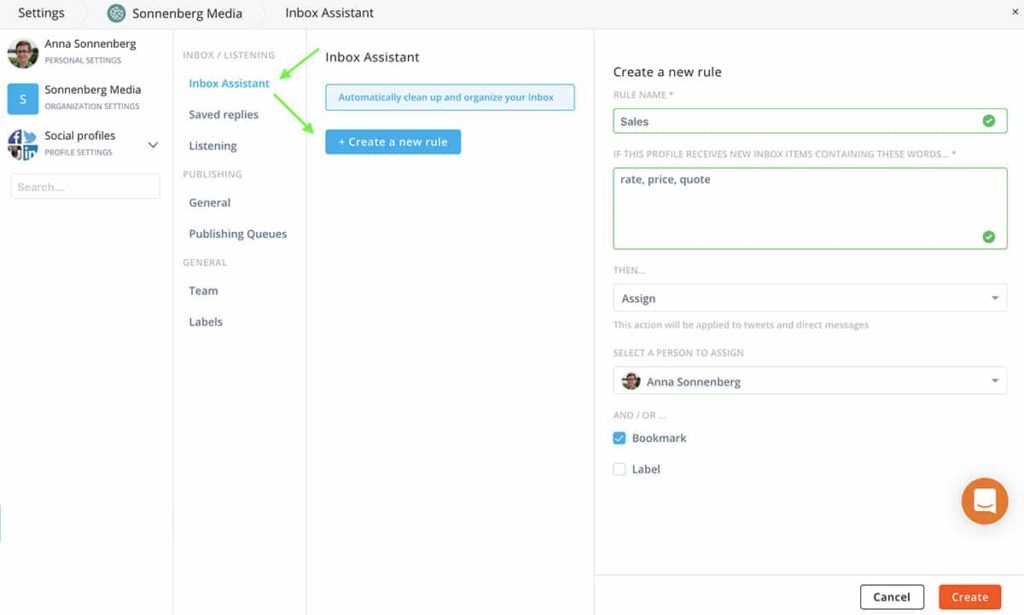Cancel the new rule creation
The height and width of the screenshot is (615, 1024).
pos(891,597)
